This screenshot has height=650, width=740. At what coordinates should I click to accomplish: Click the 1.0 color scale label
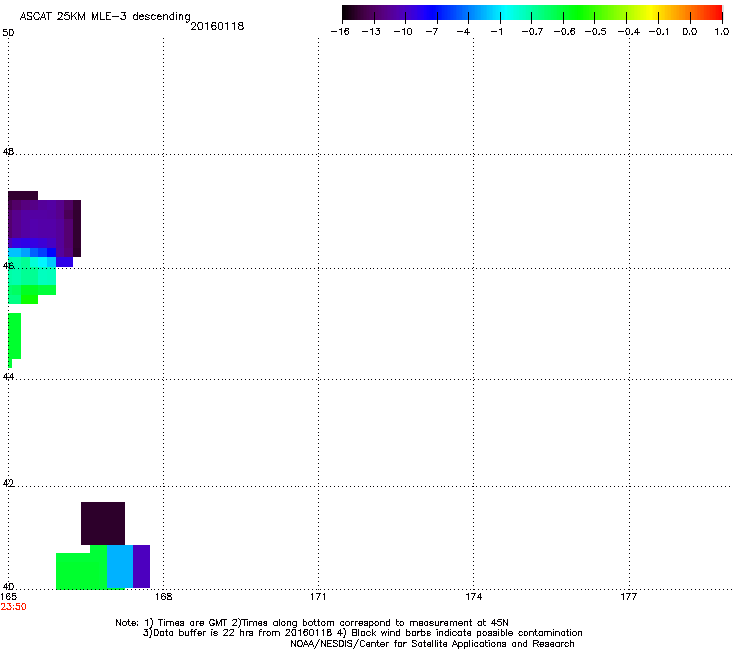click(x=722, y=32)
